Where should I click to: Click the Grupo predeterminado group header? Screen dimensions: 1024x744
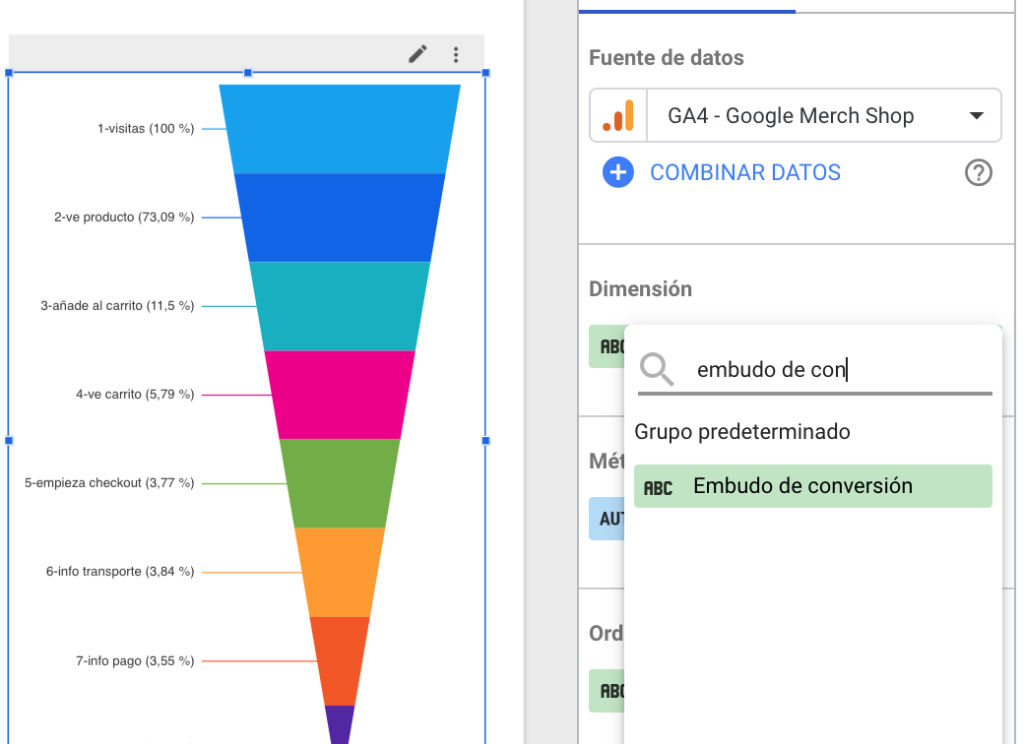[742, 432]
